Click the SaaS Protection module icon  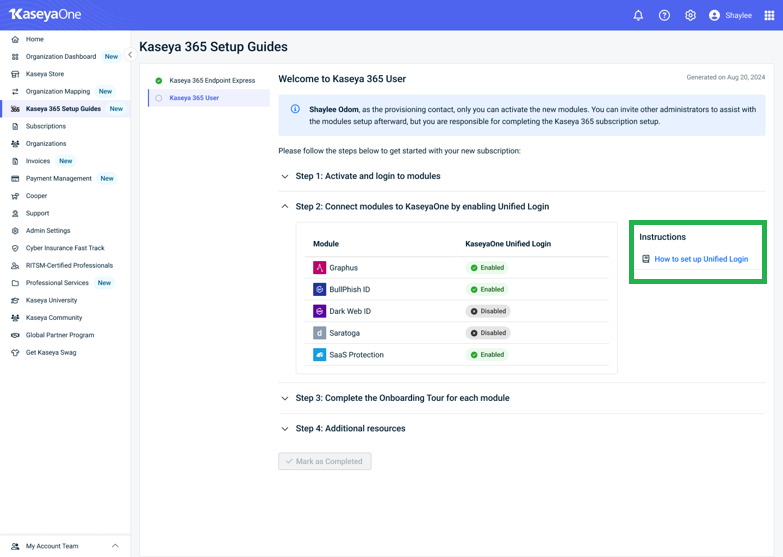(x=319, y=355)
